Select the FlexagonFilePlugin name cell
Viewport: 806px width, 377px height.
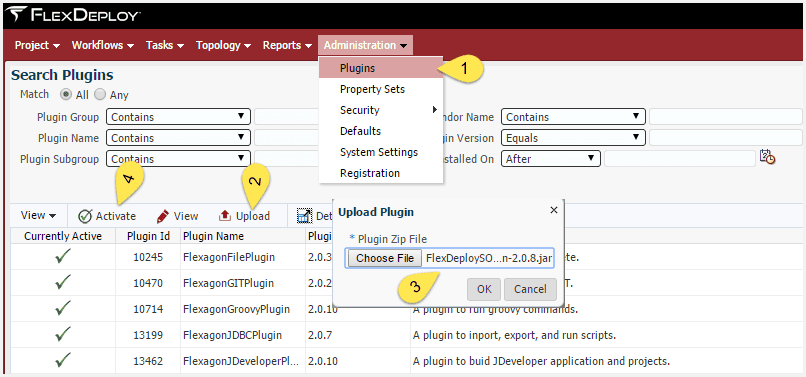243,257
